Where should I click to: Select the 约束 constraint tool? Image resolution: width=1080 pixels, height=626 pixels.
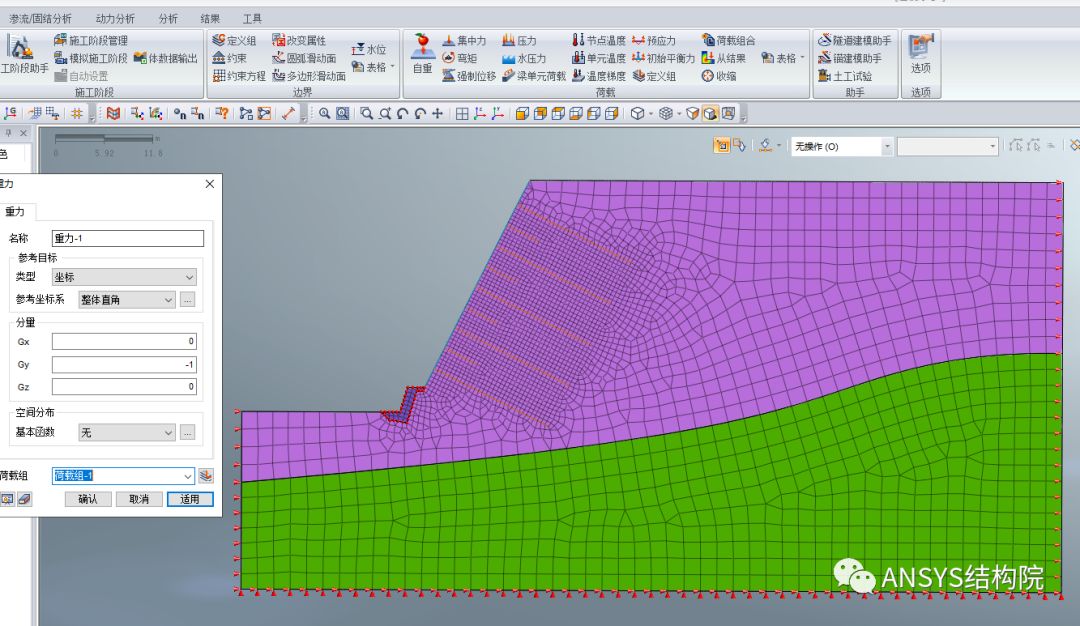click(x=230, y=59)
